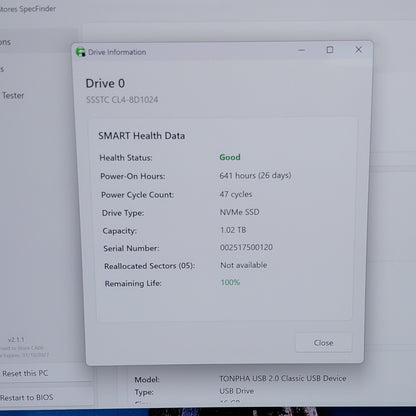Click the Drive 0 heading
Screen dimensions: 416x416
pos(105,83)
